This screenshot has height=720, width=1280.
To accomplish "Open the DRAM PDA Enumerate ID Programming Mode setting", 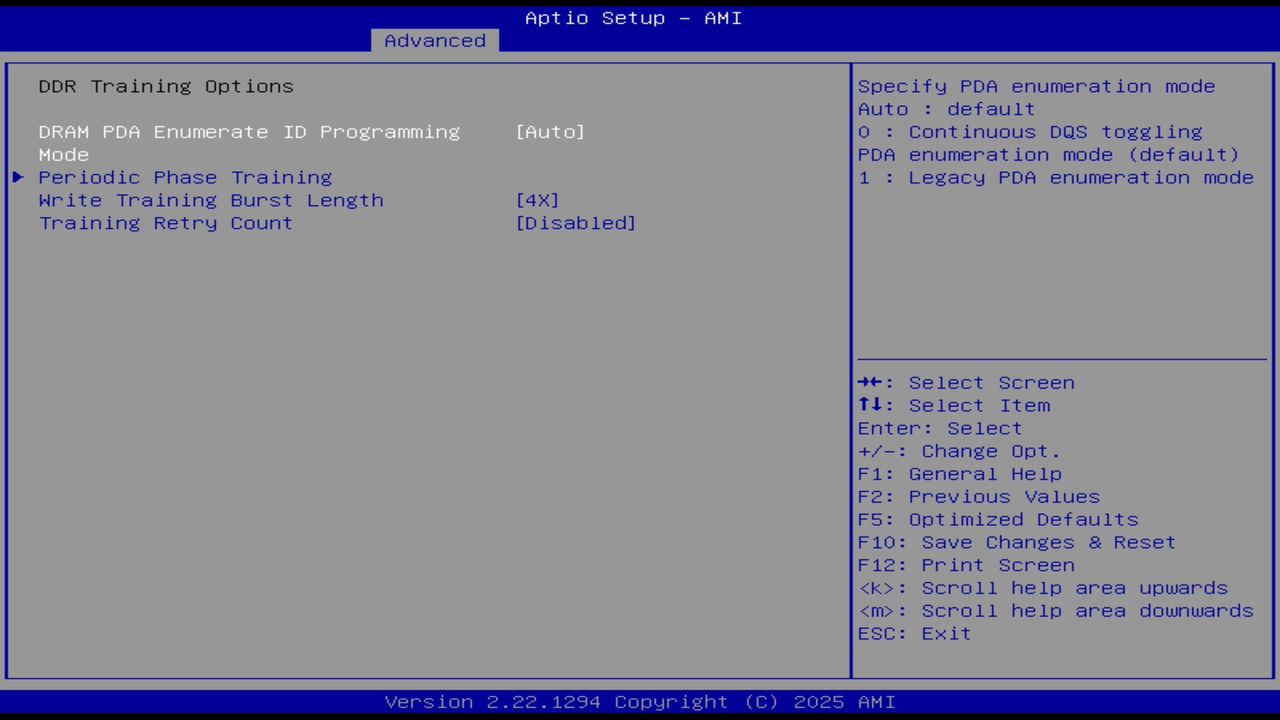I will [550, 131].
